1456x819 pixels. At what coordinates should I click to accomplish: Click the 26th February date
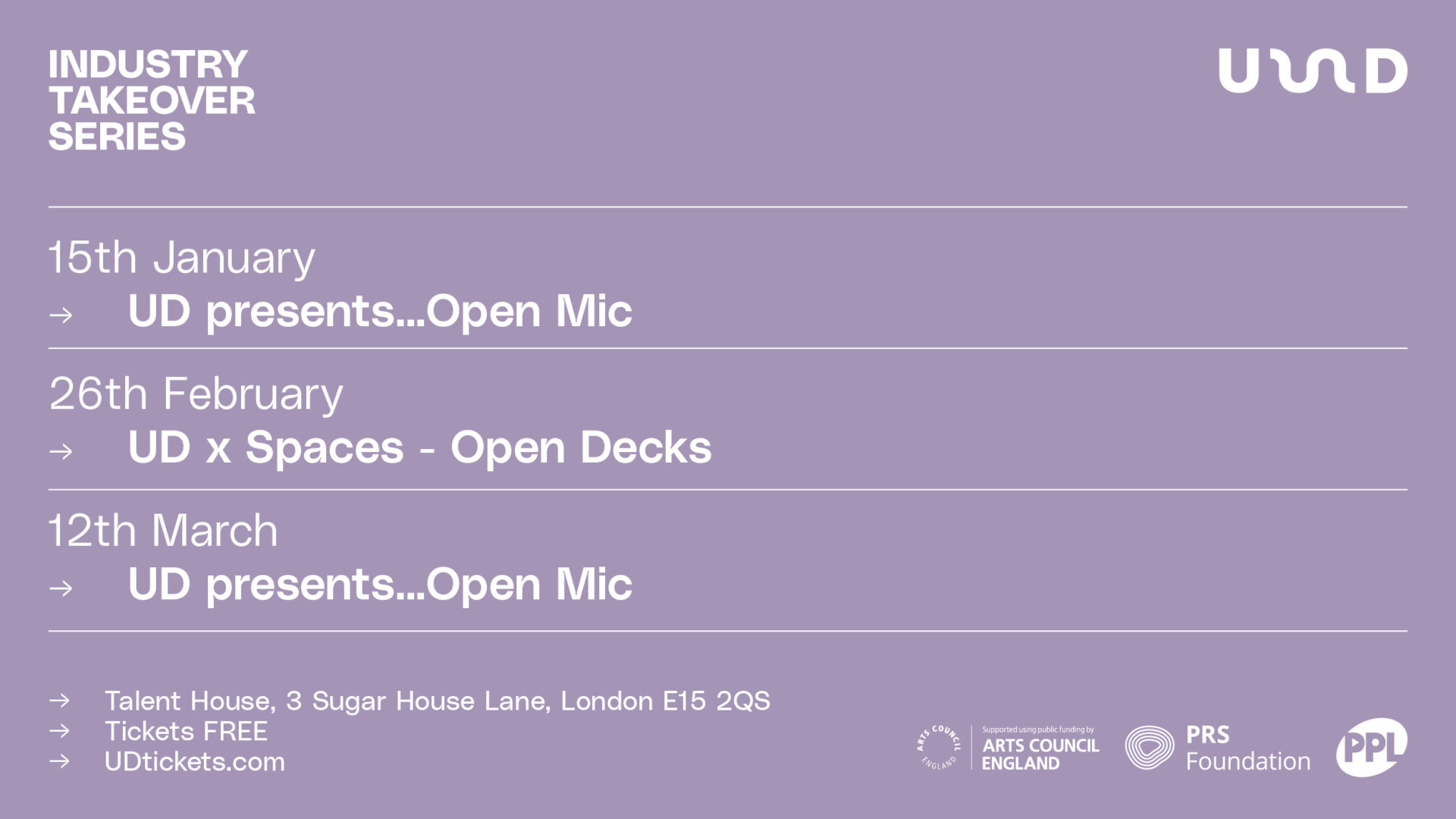[x=196, y=394]
